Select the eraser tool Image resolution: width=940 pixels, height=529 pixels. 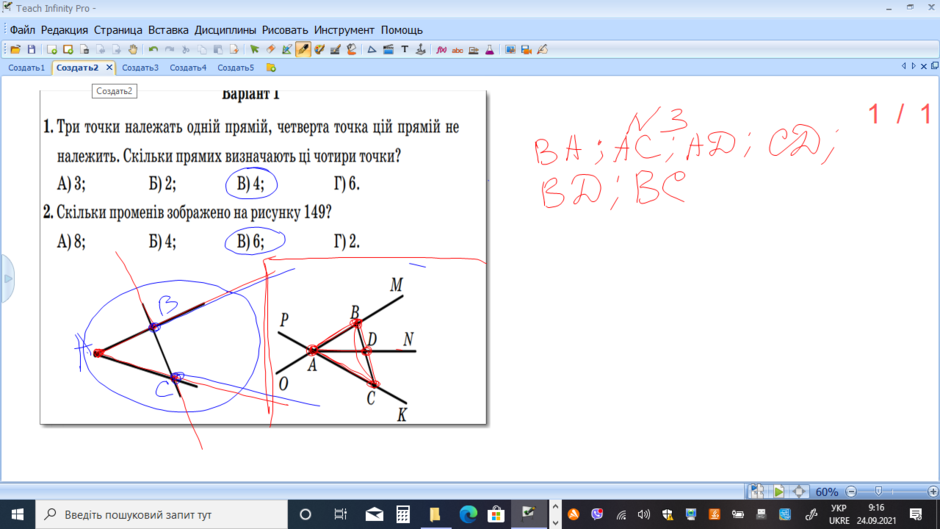coord(270,50)
